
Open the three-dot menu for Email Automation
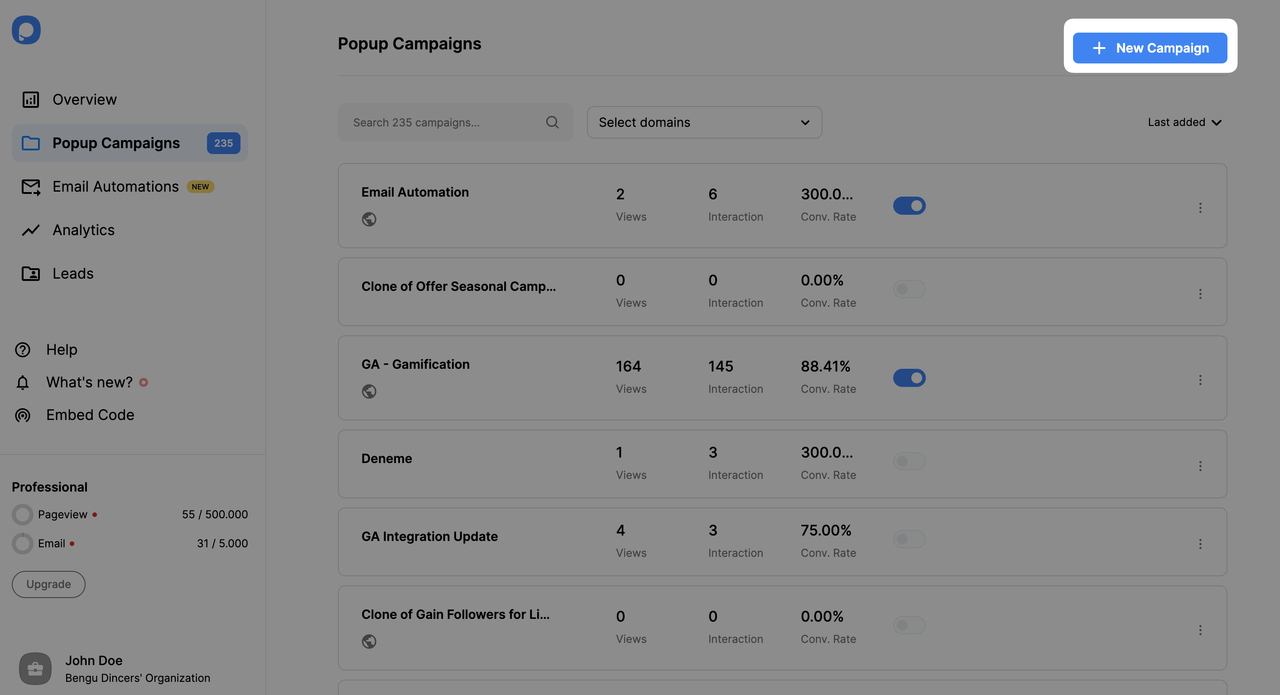pos(1200,207)
